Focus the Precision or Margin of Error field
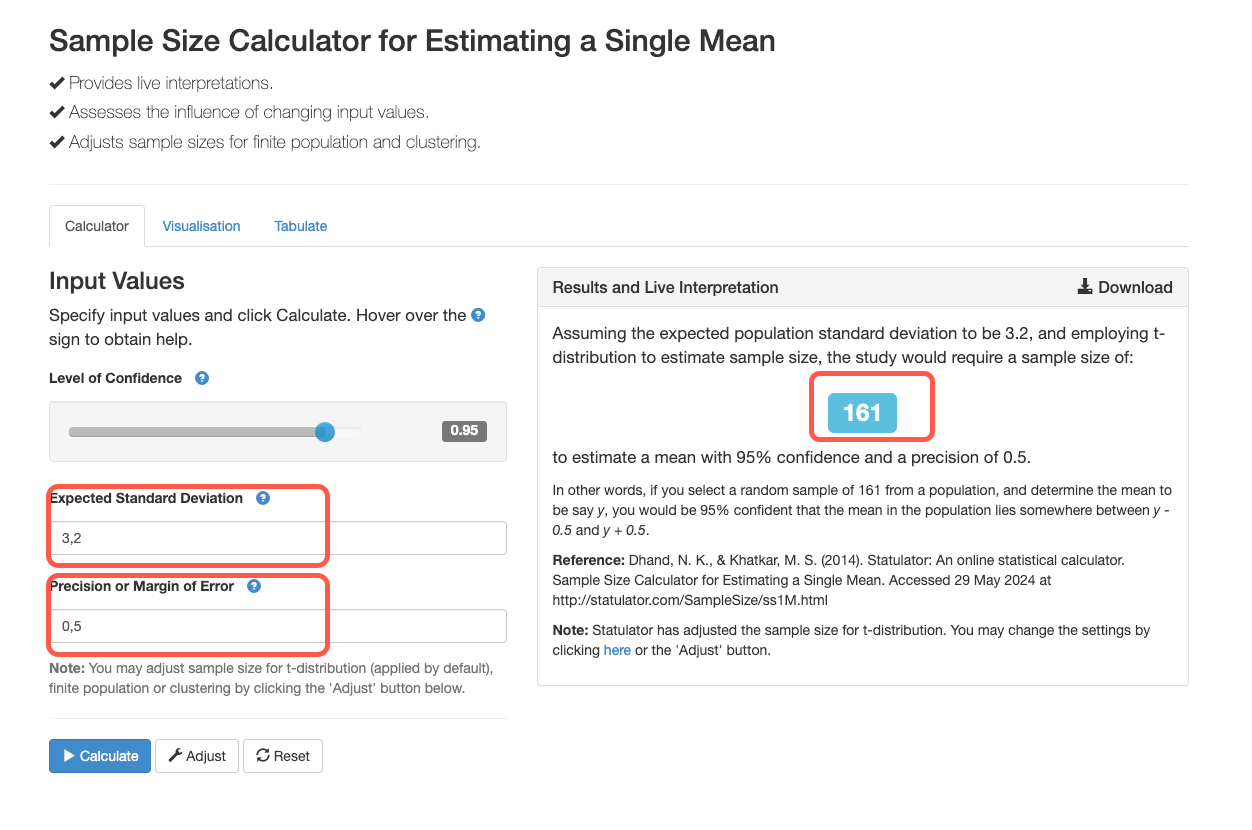 point(278,626)
